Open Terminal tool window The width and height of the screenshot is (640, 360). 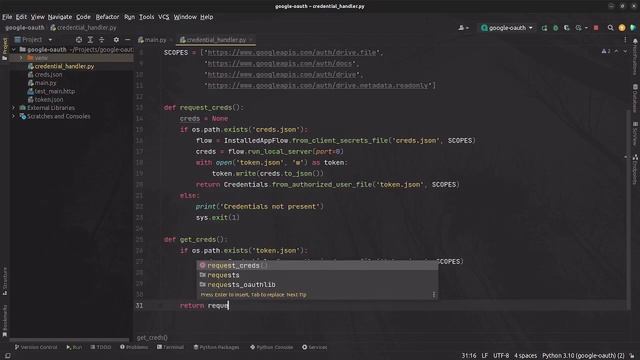point(170,347)
